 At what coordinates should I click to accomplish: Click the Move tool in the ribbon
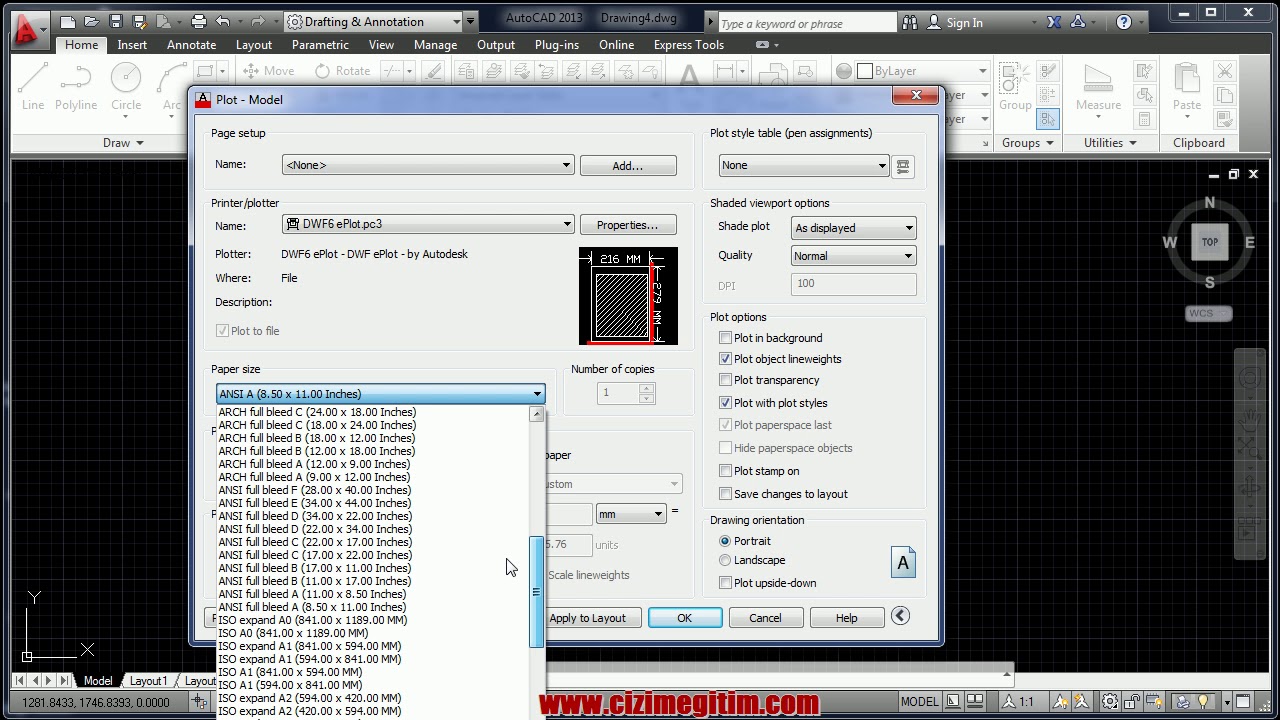(x=270, y=71)
